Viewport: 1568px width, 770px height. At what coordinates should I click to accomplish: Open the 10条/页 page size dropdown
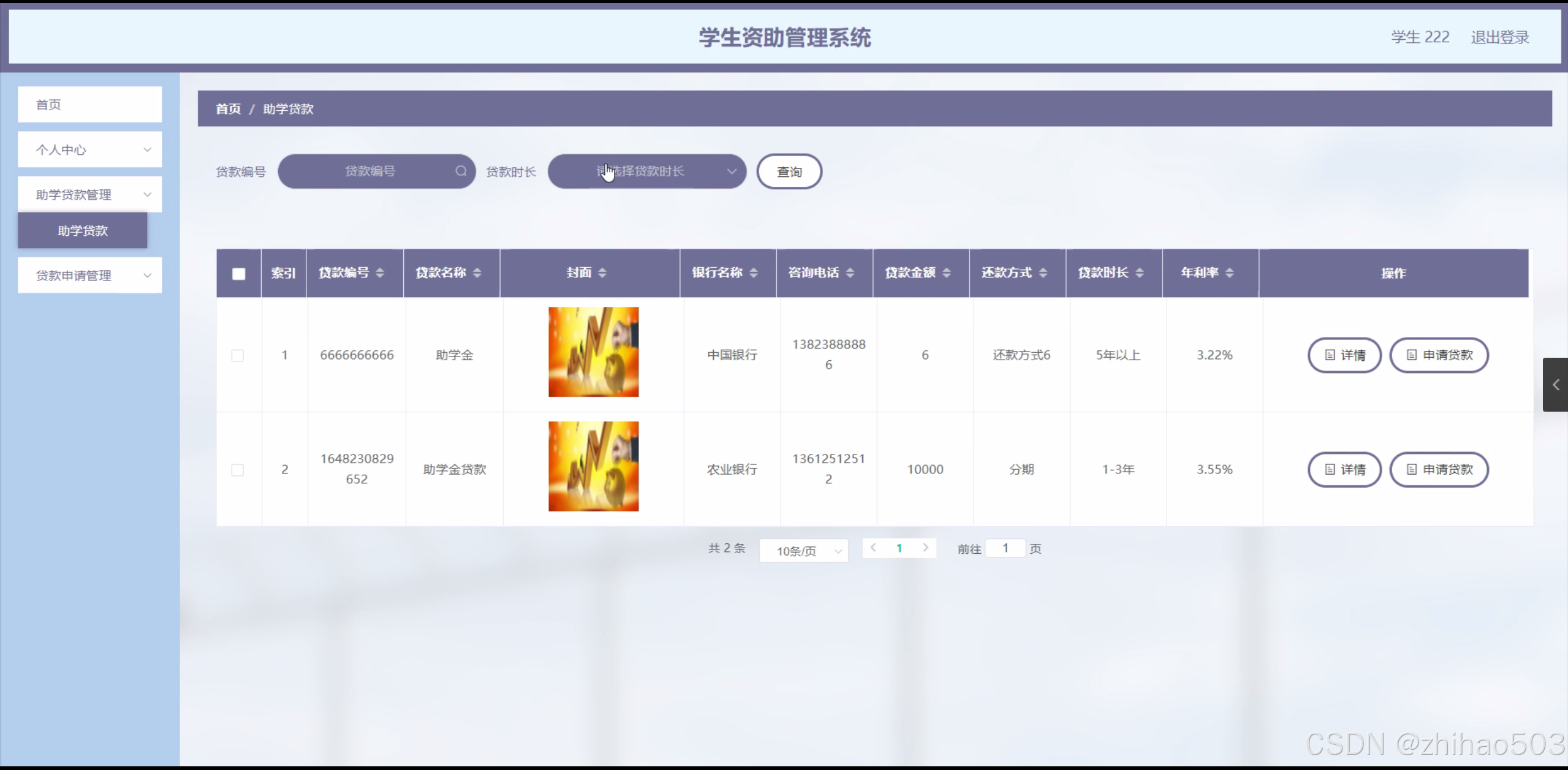[803, 551]
